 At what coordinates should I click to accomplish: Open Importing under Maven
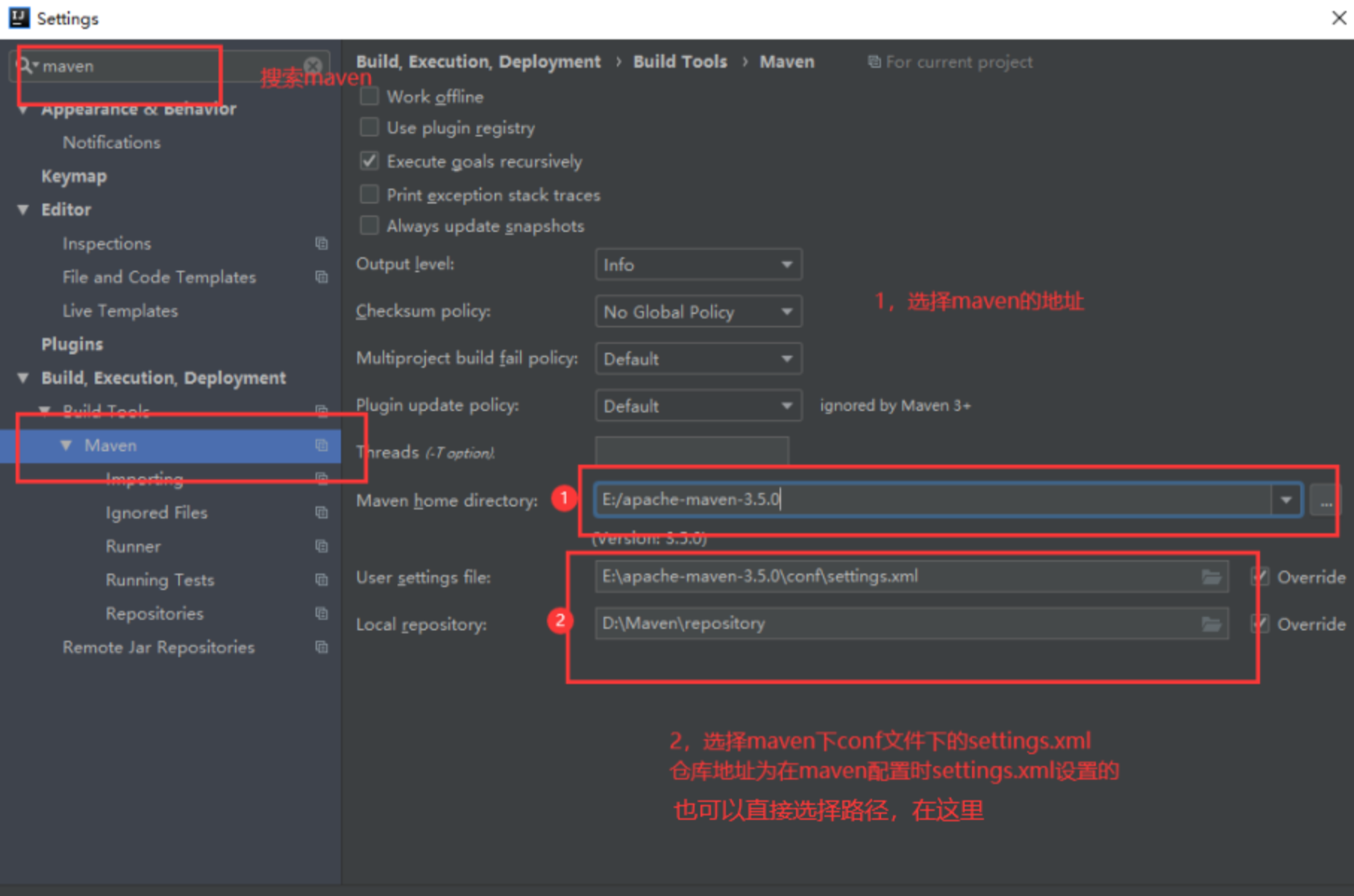(145, 478)
